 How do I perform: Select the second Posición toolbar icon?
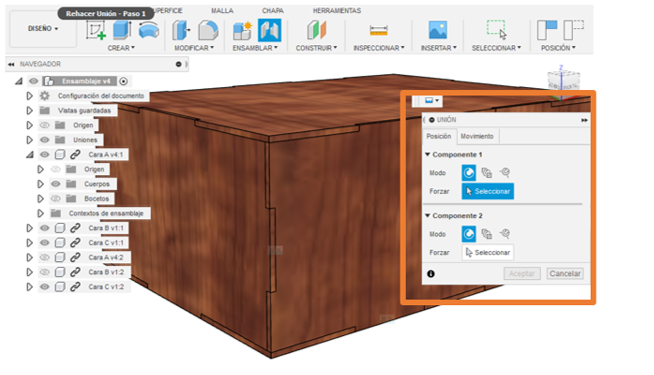click(574, 30)
